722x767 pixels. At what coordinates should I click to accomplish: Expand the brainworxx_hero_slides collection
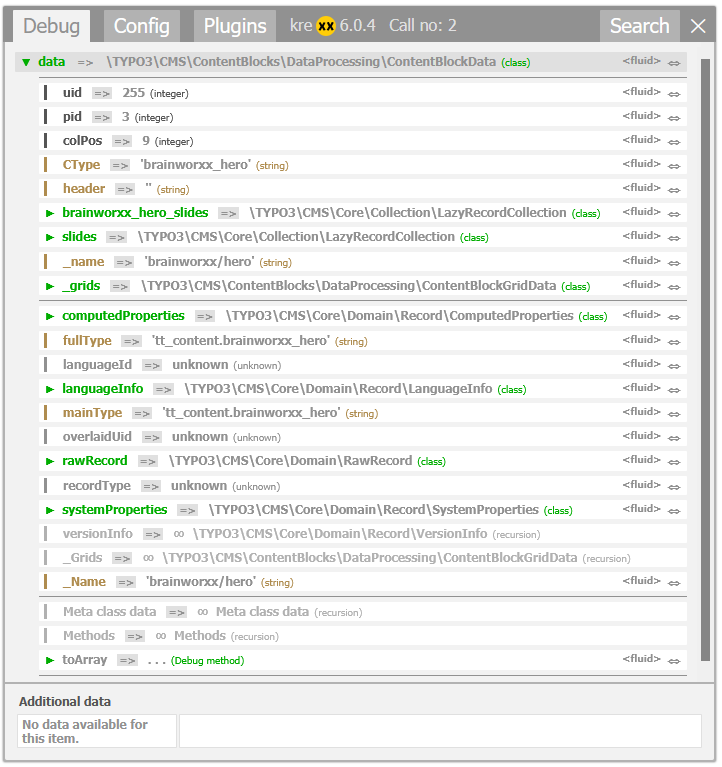point(50,213)
